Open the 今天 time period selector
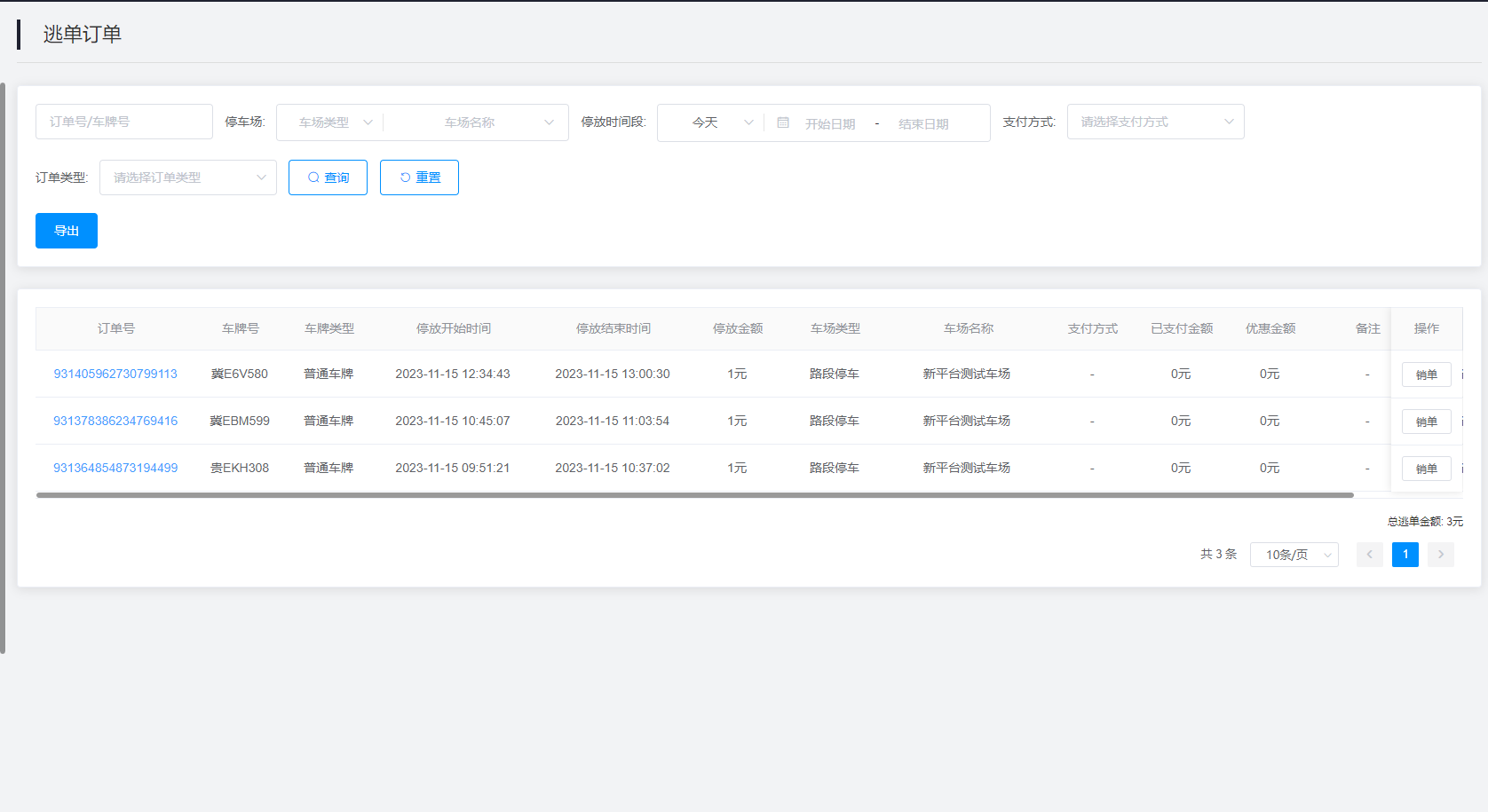1488x812 pixels. 710,122
